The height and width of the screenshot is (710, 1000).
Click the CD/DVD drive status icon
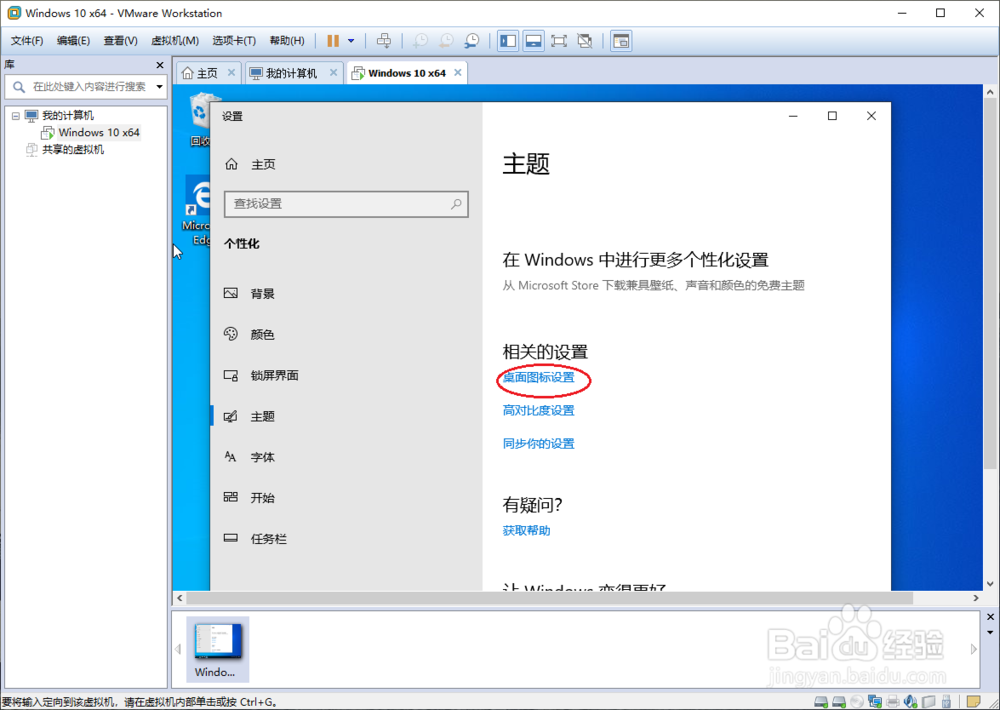coord(857,702)
